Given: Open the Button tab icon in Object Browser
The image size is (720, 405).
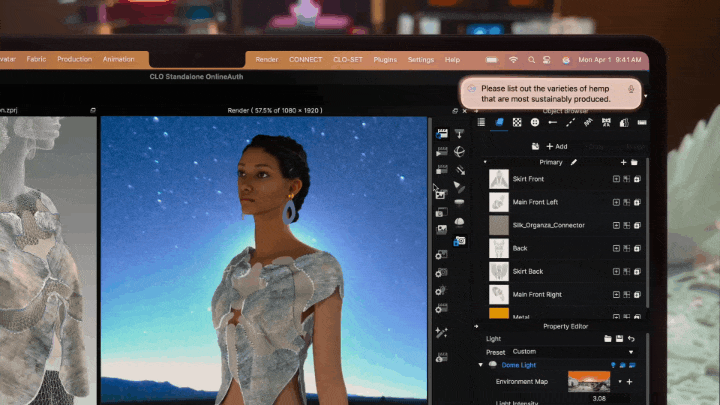Looking at the screenshot, I should (535, 122).
